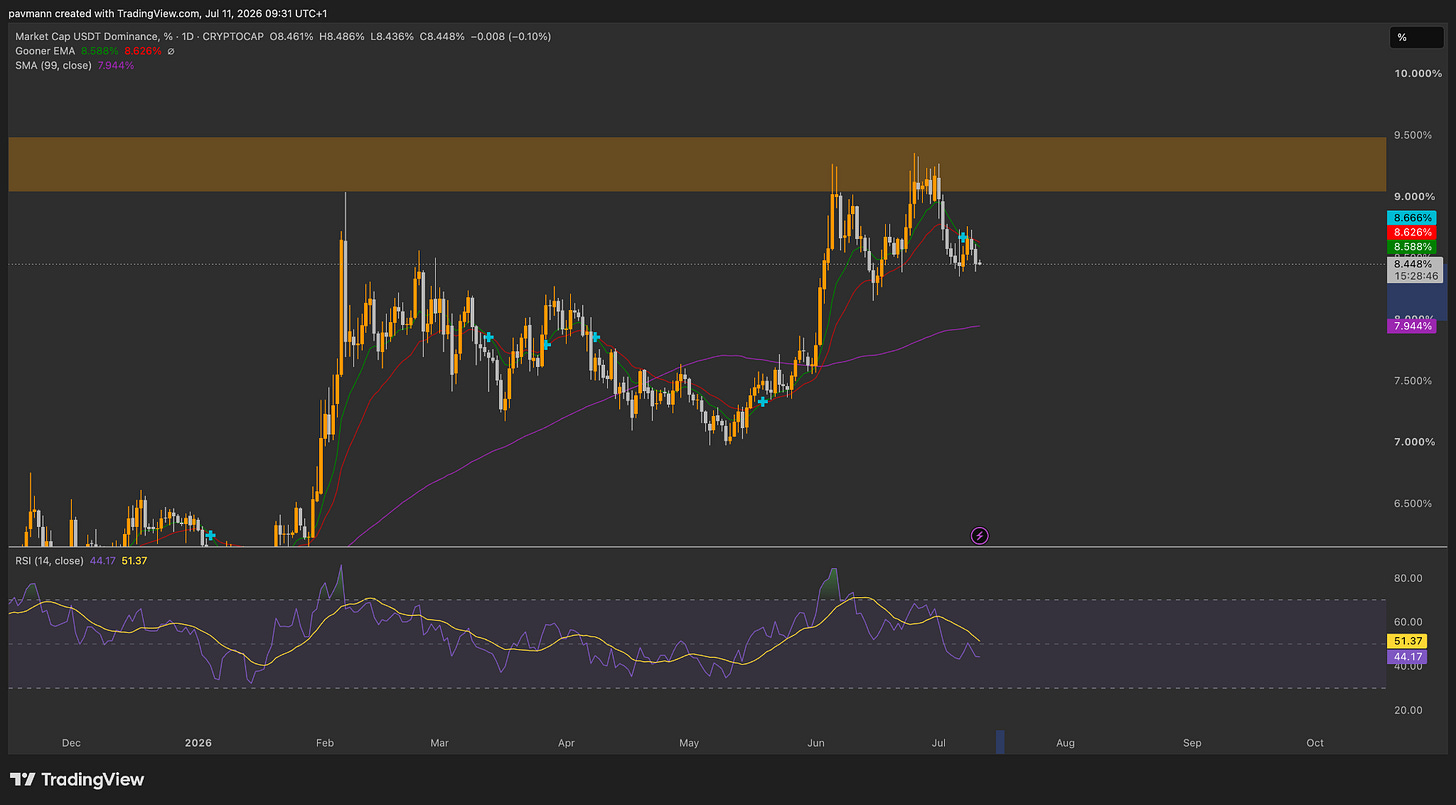This screenshot has height=805, width=1456.
Task: Select the red 8.626% price scale label
Action: click(x=1411, y=232)
